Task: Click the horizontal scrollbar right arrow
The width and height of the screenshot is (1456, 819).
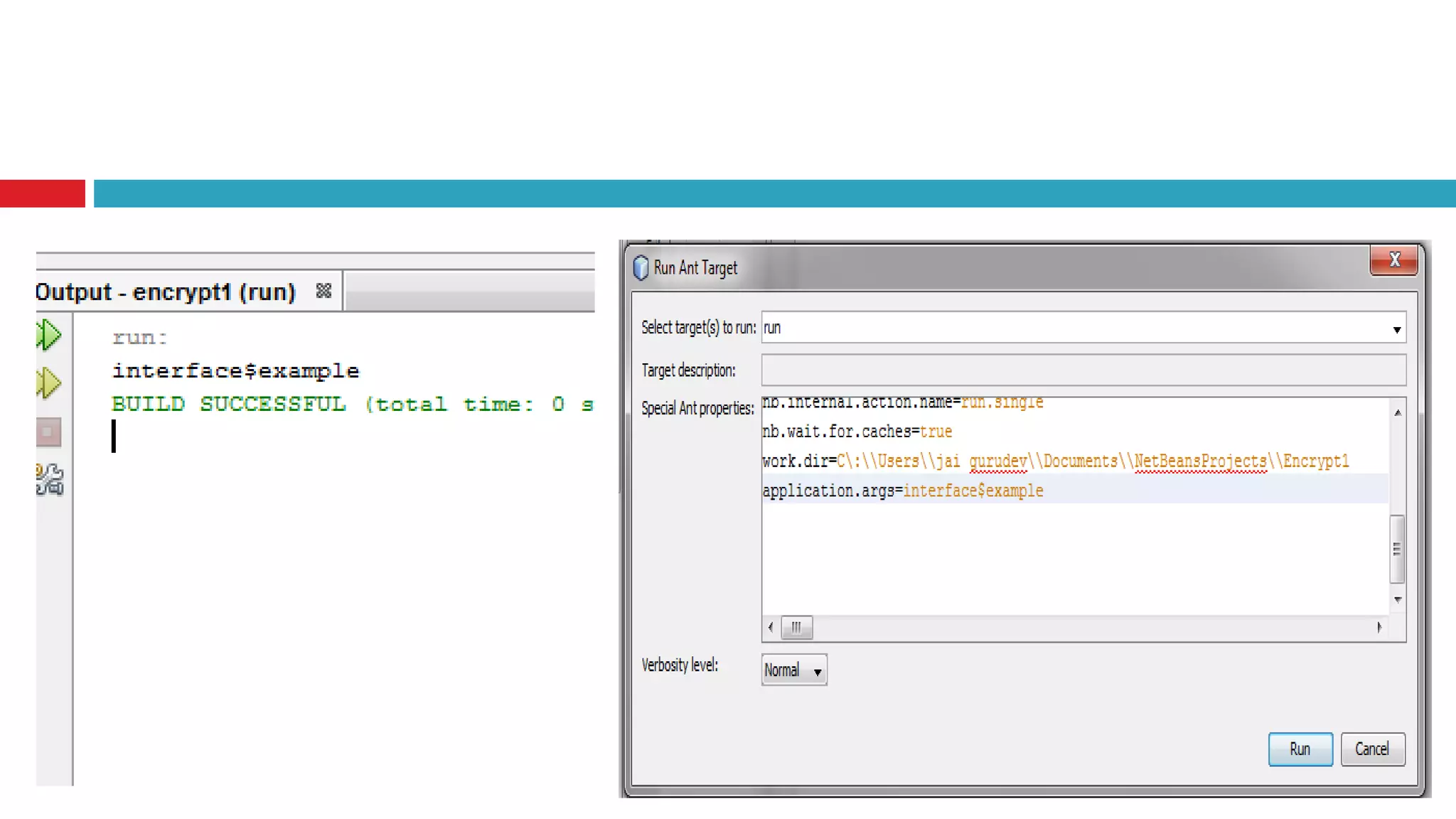Action: coord(1379,627)
